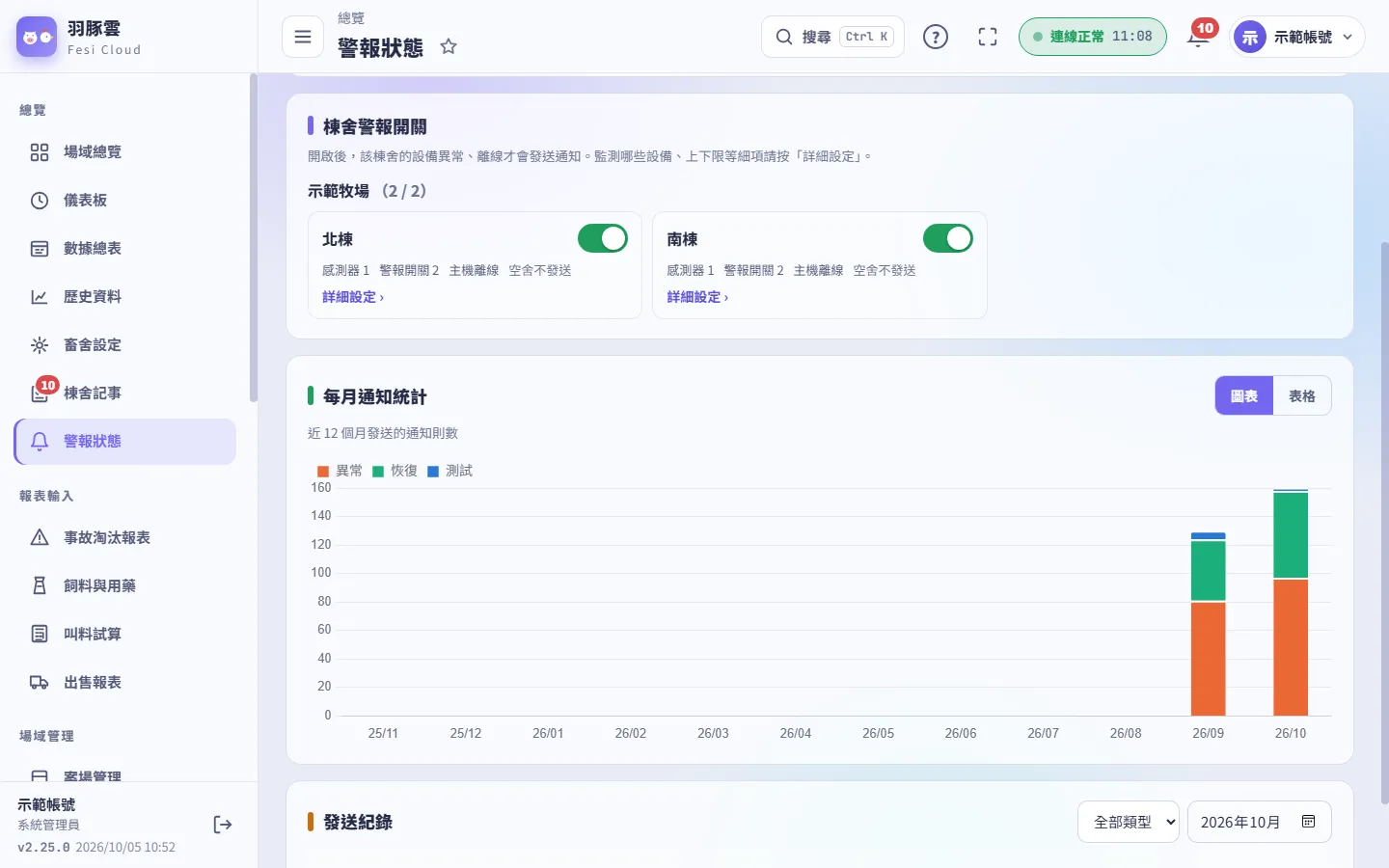
Task: Click the 歷史資料 chart icon
Action: (40, 297)
